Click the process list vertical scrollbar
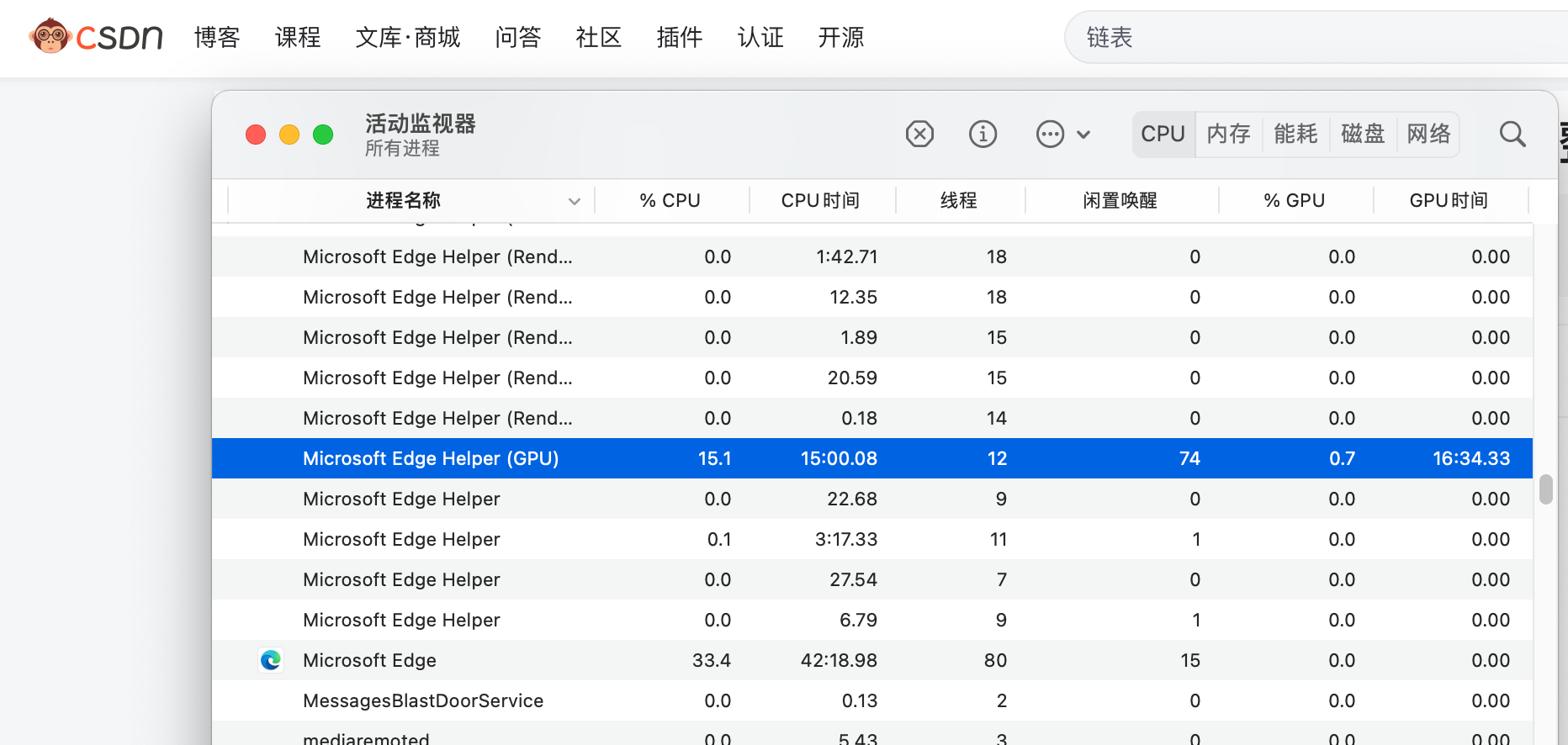The width and height of the screenshot is (1568, 745). pyautogui.click(x=1546, y=489)
